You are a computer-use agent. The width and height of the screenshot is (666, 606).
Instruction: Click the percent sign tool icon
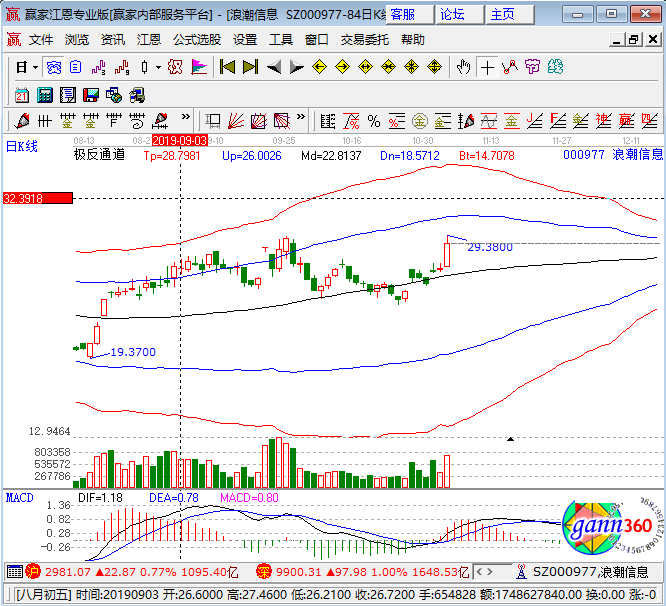[374, 122]
